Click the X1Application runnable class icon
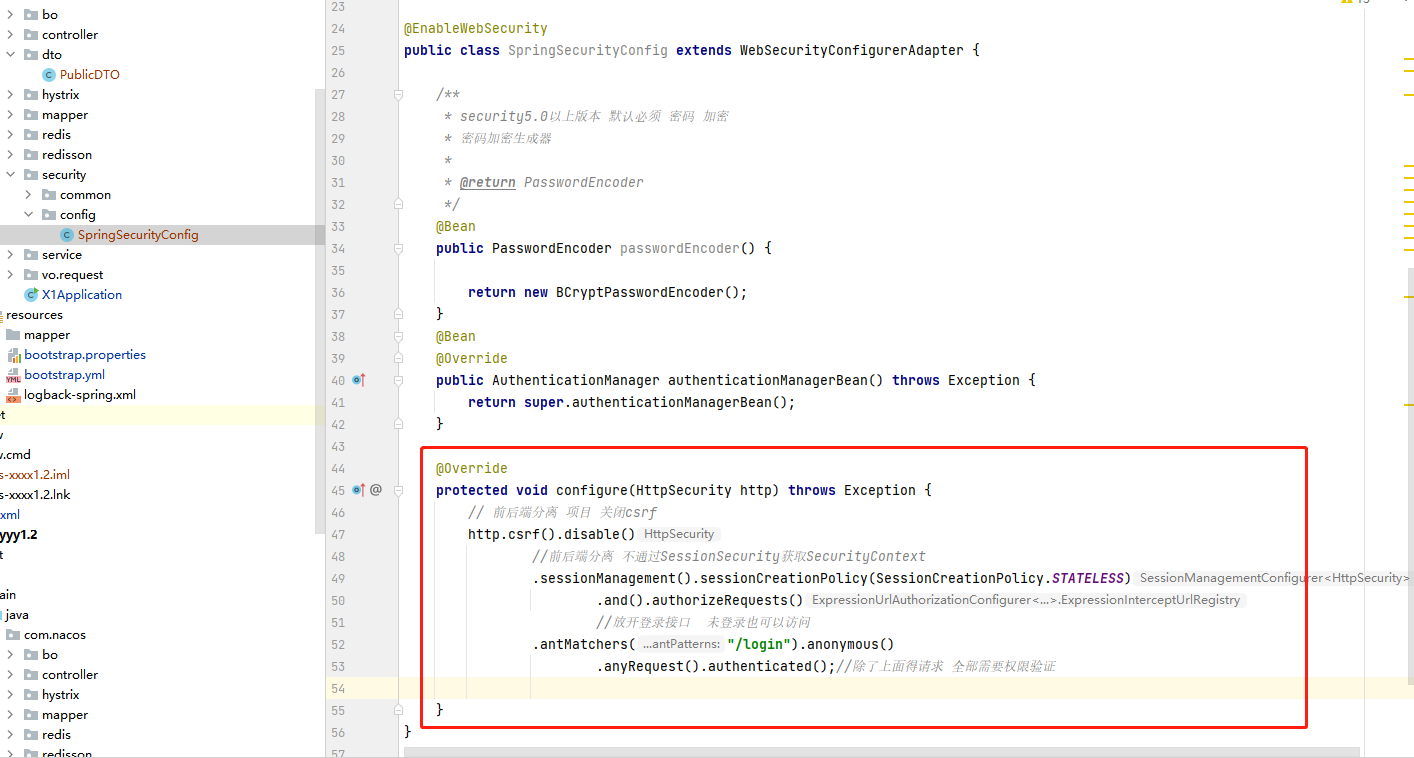Screen dimensions: 1414x758 pyautogui.click(x=31, y=295)
